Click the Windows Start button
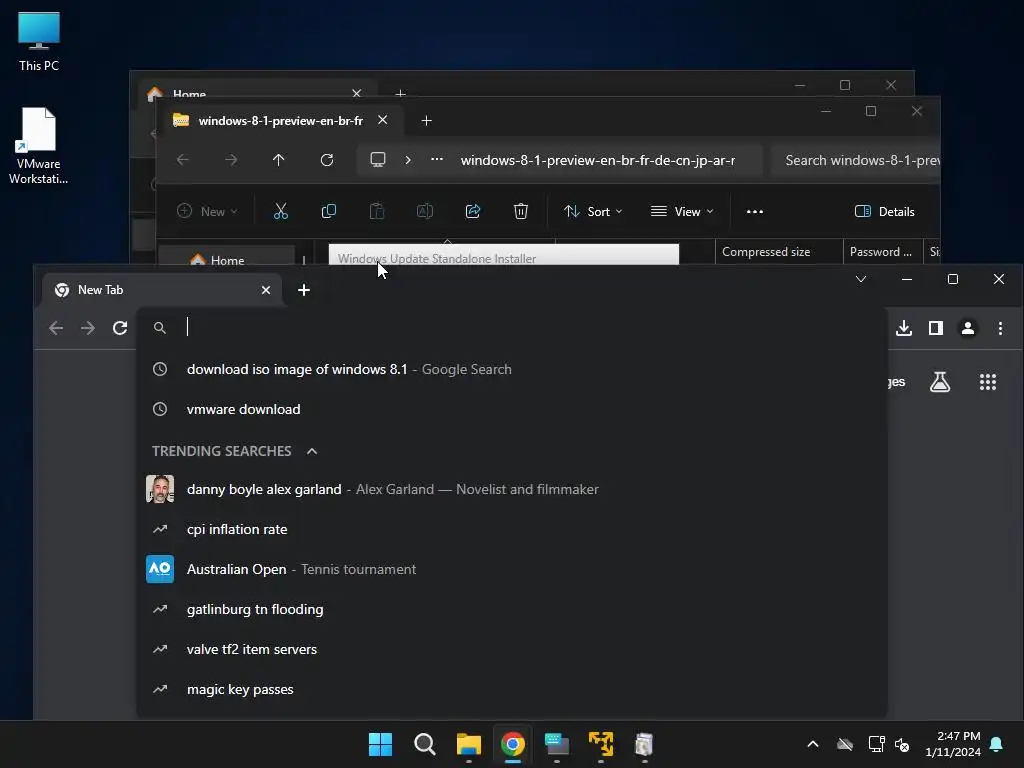Screen dimensions: 1024x768 pos(380,744)
